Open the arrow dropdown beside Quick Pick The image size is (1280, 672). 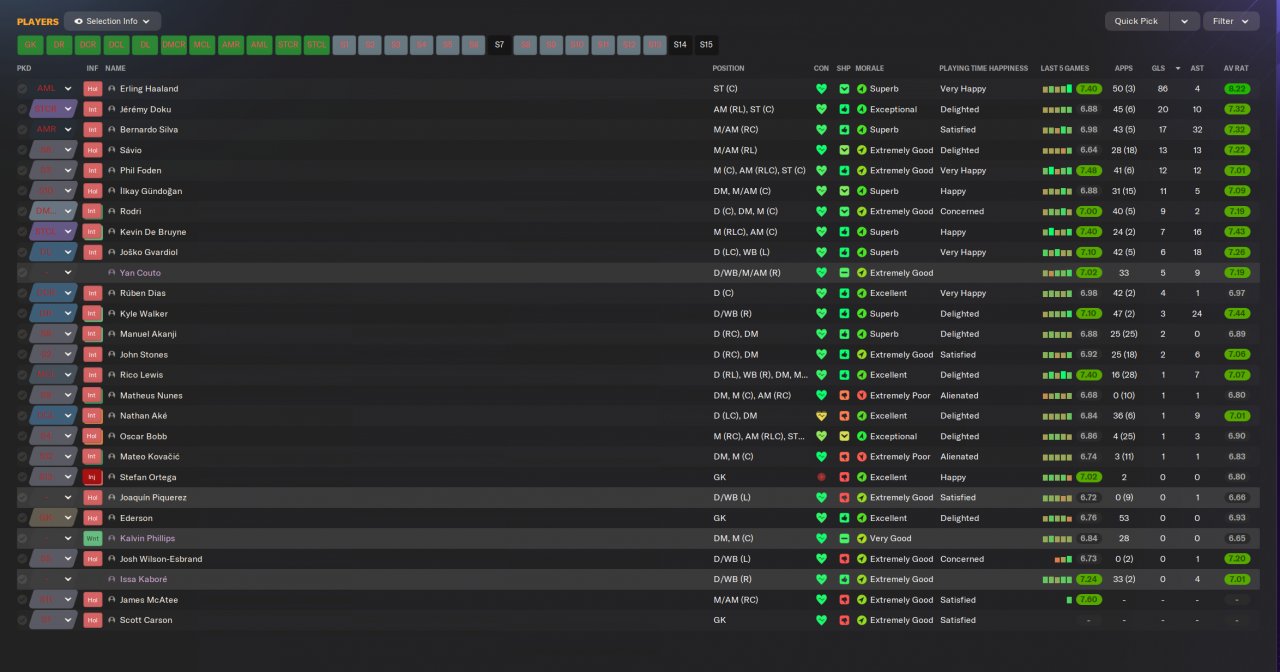pyautogui.click(x=1185, y=21)
